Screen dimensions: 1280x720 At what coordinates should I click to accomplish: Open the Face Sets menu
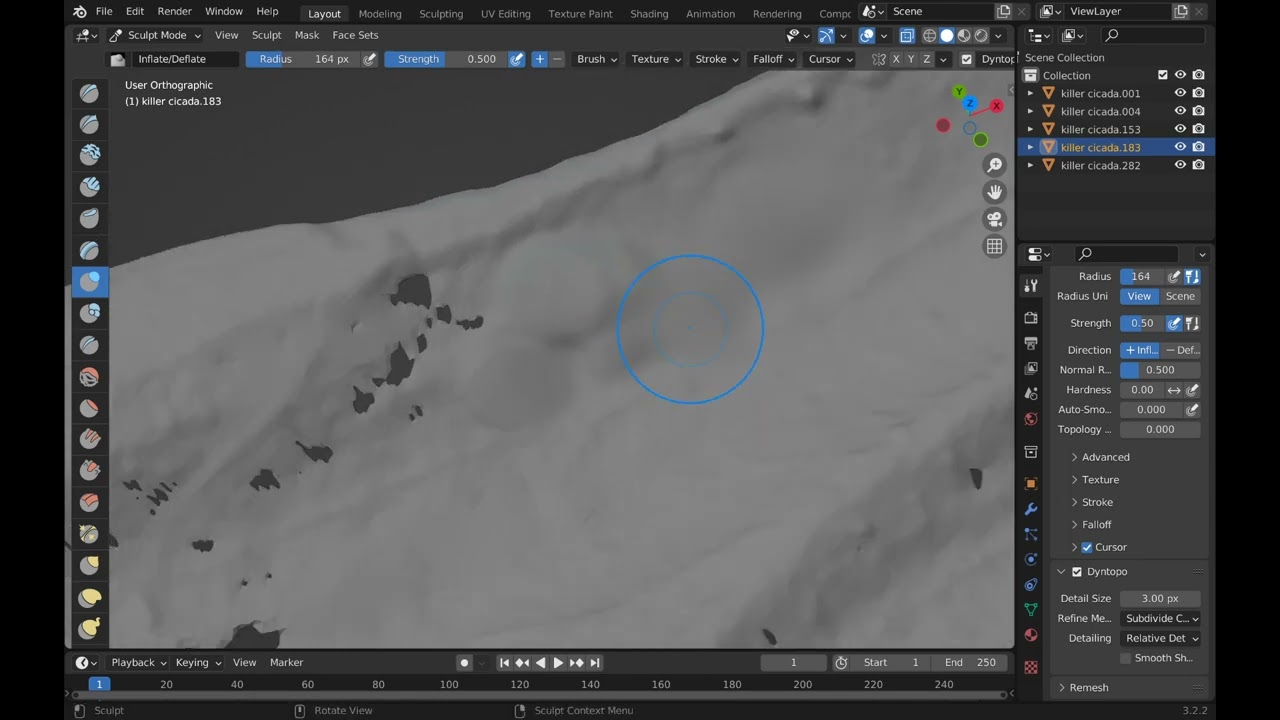coord(355,35)
